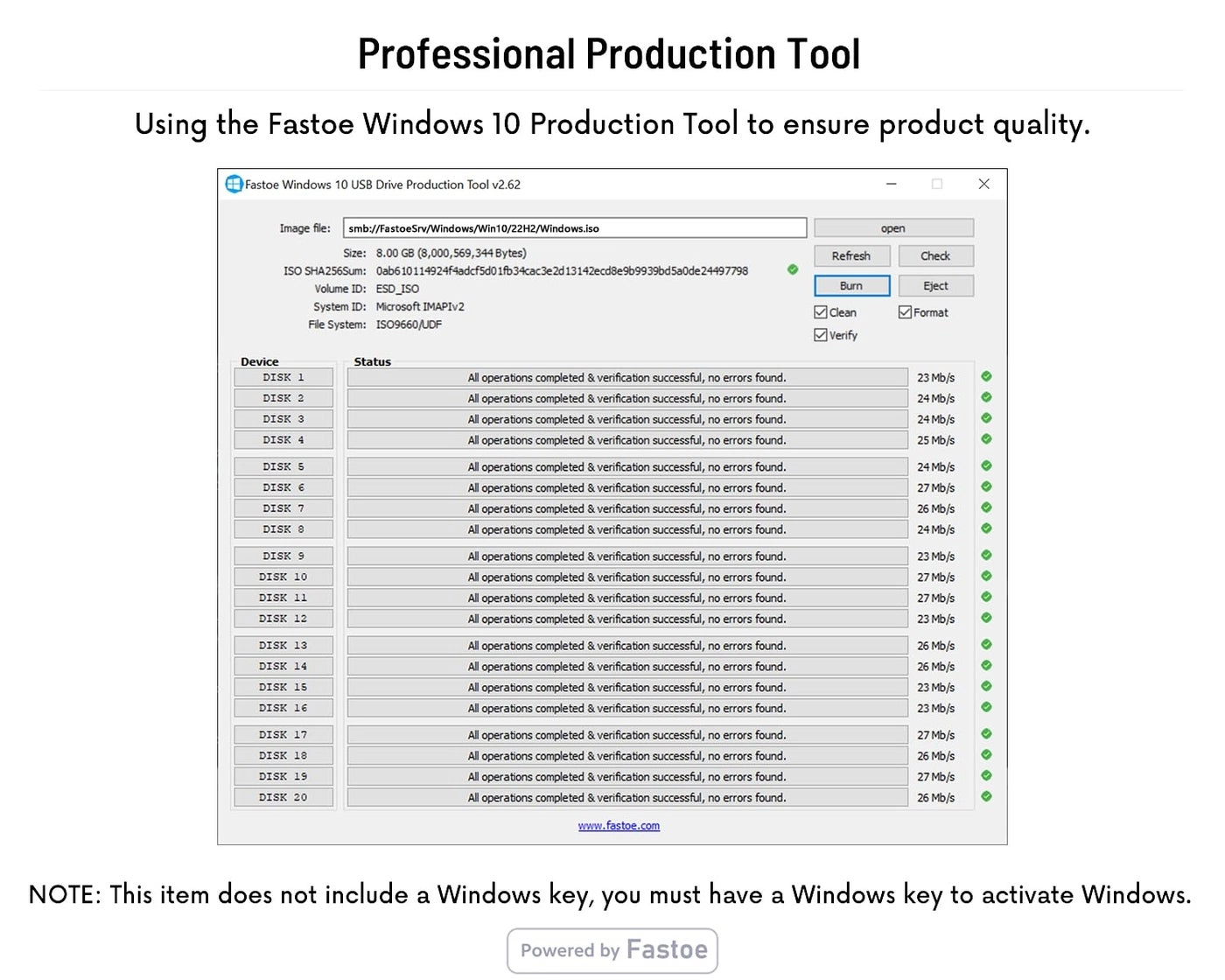This screenshot has width=1225, height=980.
Task: Click the Check button
Action: [935, 255]
